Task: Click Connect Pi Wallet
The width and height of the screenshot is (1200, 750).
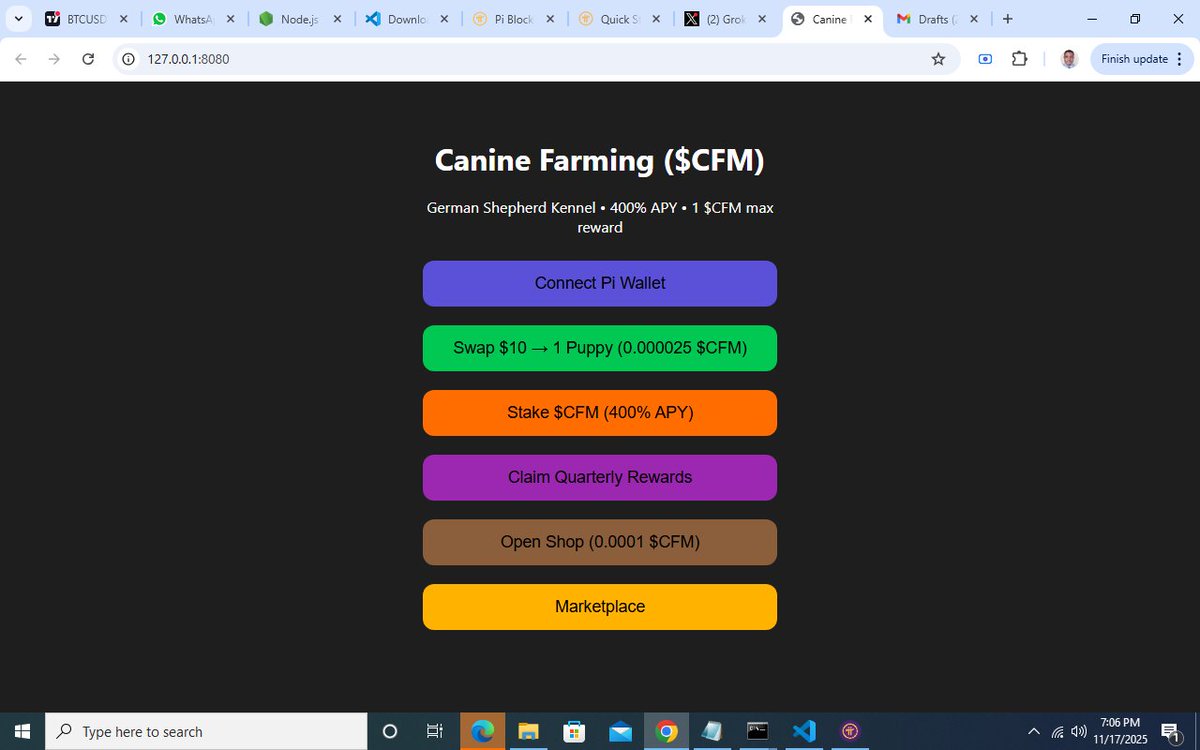Action: point(600,283)
